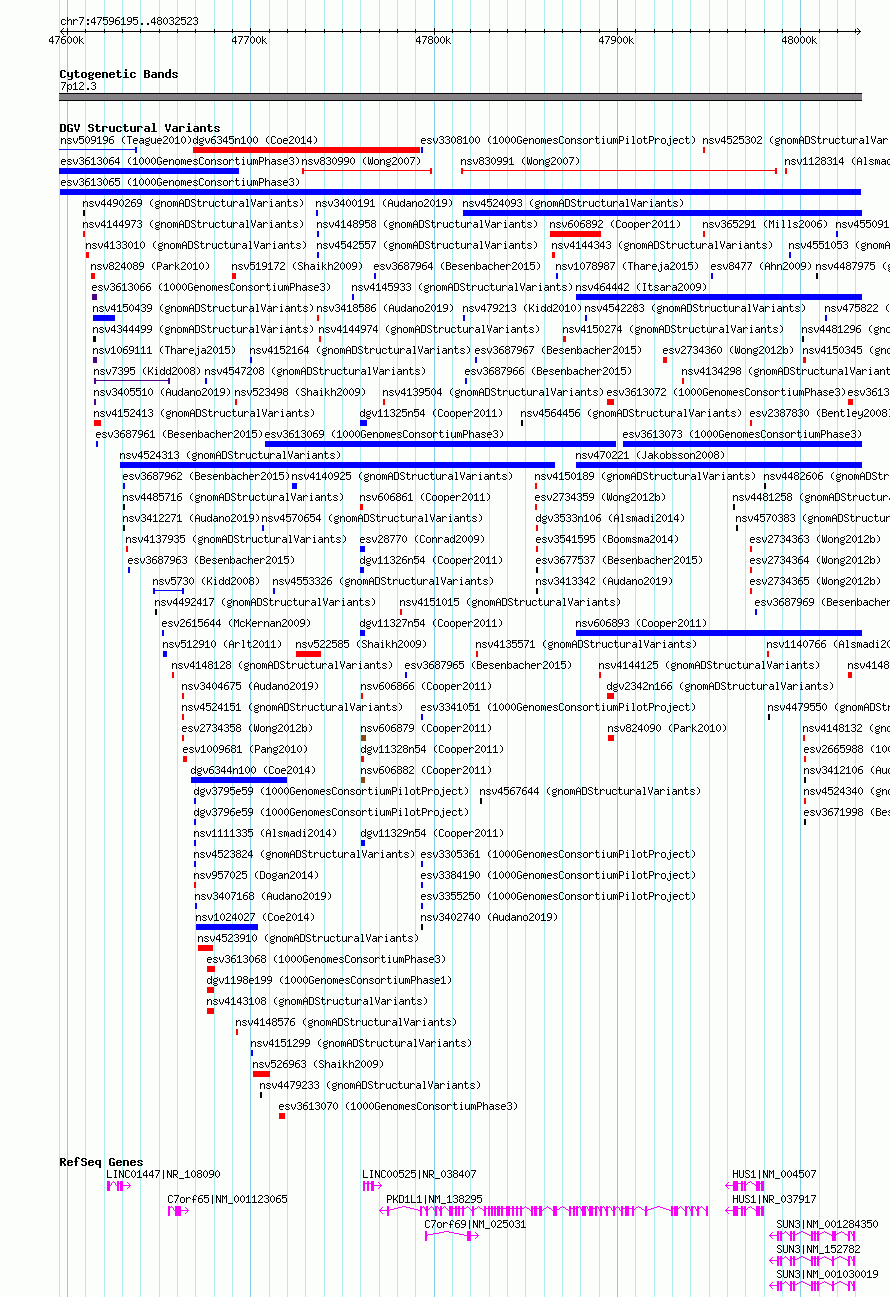
Task: Click PKD1L1 NM_138295 gene label
Action: coord(434,1198)
